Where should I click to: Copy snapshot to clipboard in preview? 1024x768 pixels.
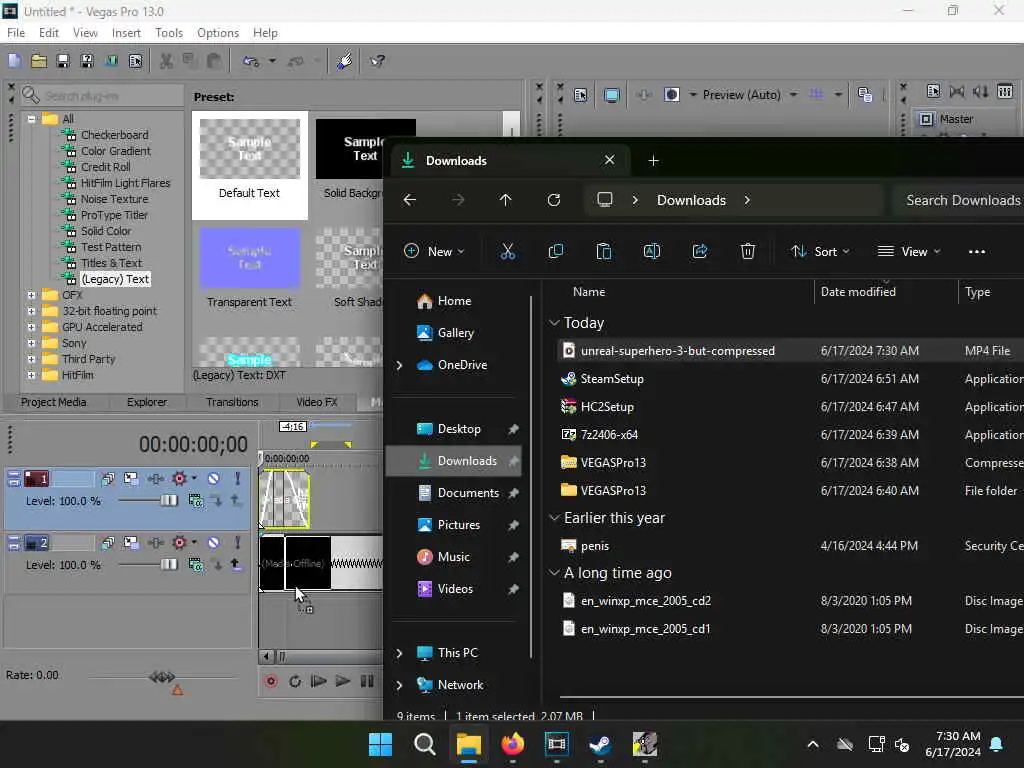(865, 95)
